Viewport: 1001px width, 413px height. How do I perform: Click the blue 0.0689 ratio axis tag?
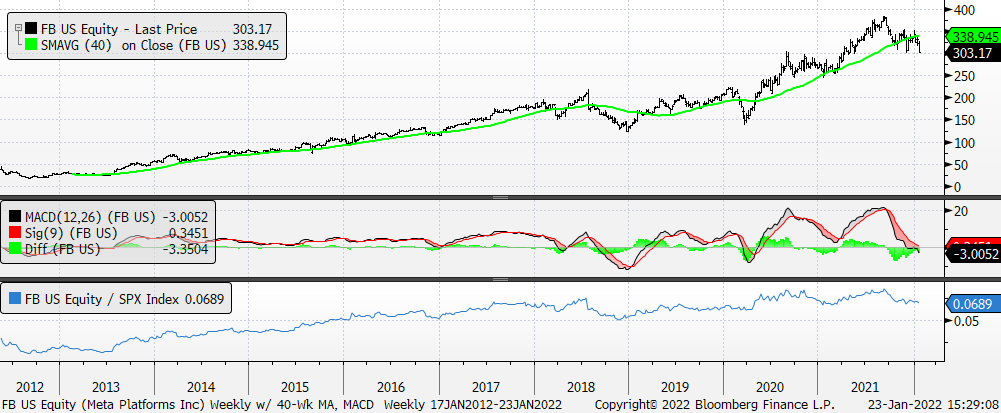(x=972, y=304)
